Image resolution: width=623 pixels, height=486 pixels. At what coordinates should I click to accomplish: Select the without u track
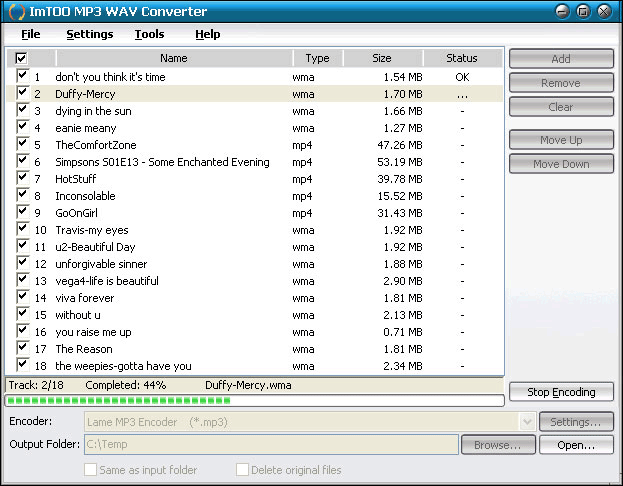(255, 315)
